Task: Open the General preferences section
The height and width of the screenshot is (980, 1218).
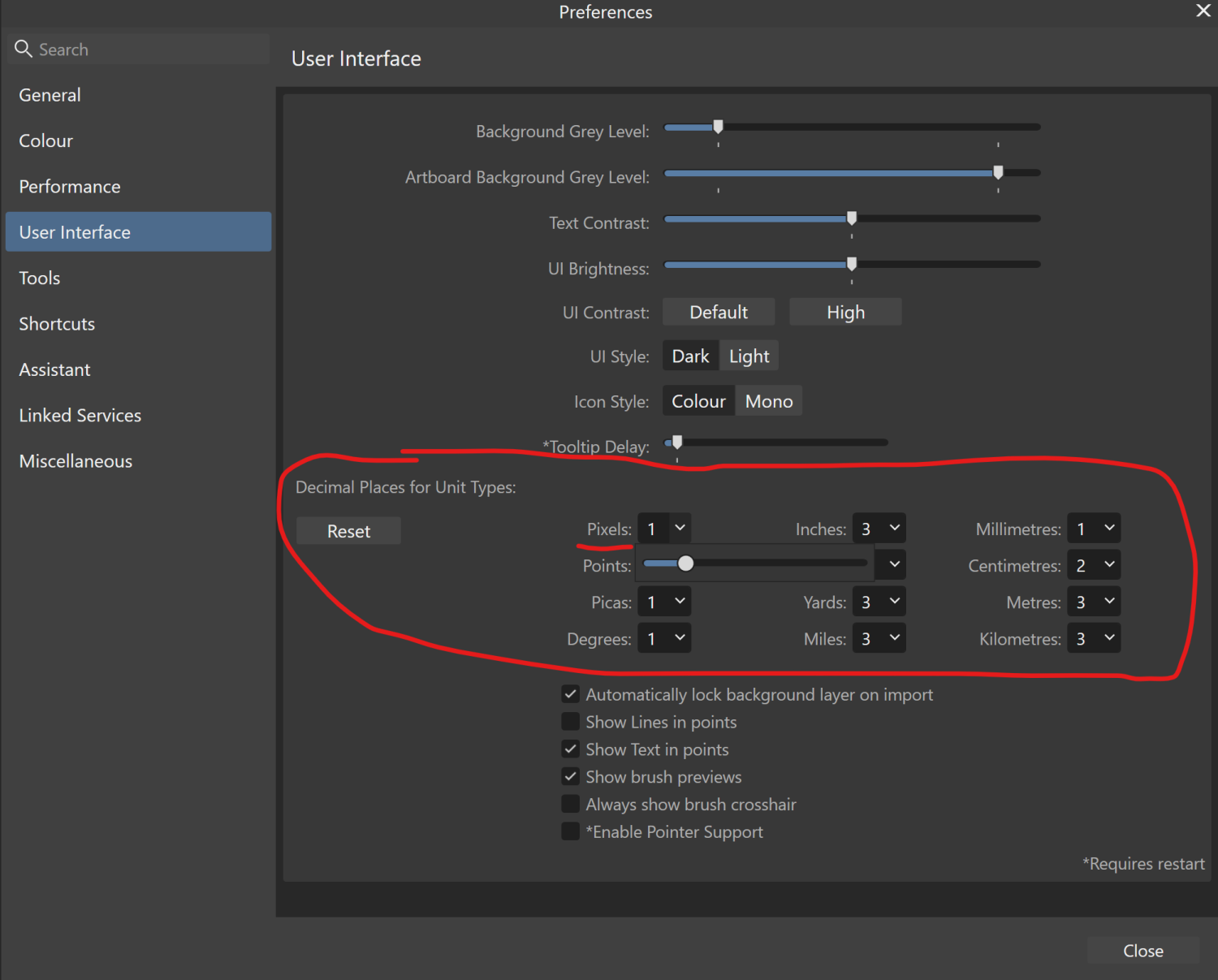Action: [x=50, y=94]
